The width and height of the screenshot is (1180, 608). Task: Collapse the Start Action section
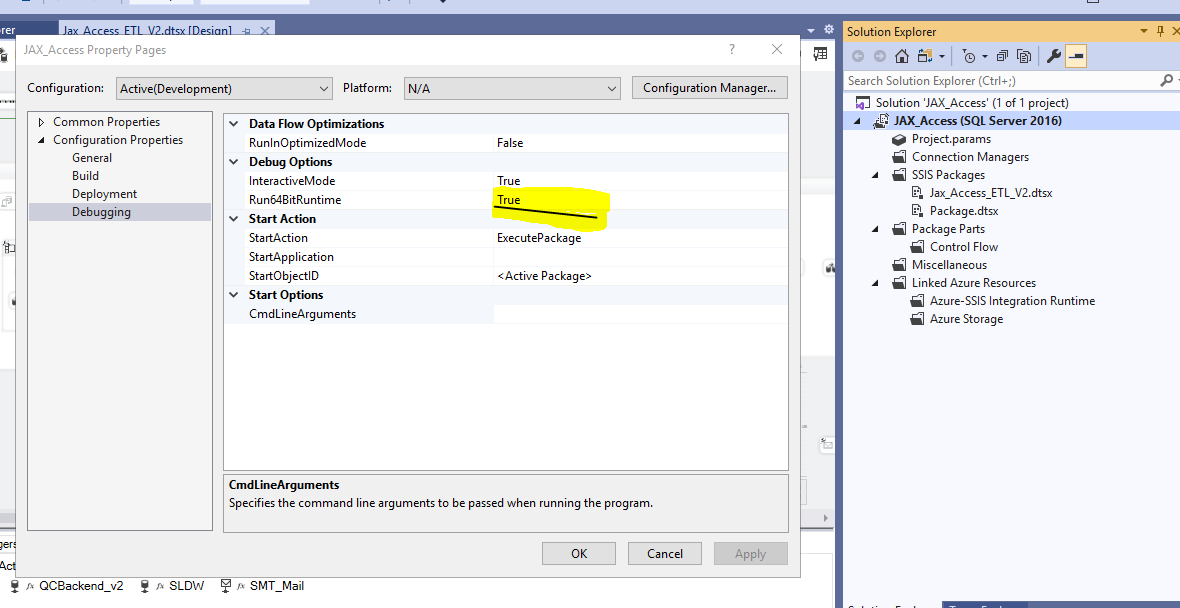coord(234,219)
